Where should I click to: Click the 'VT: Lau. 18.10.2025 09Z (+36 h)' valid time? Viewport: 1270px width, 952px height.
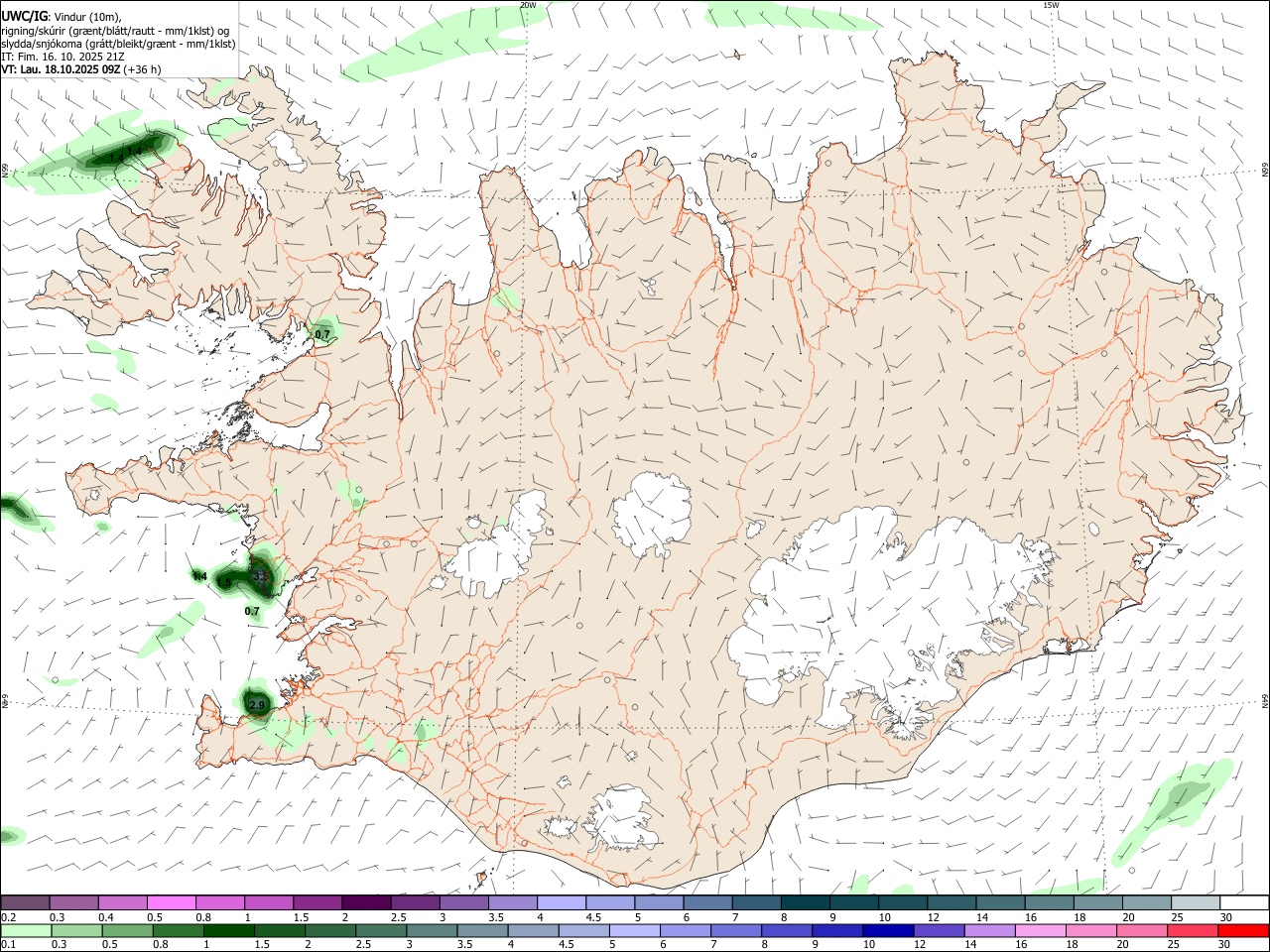point(81,69)
